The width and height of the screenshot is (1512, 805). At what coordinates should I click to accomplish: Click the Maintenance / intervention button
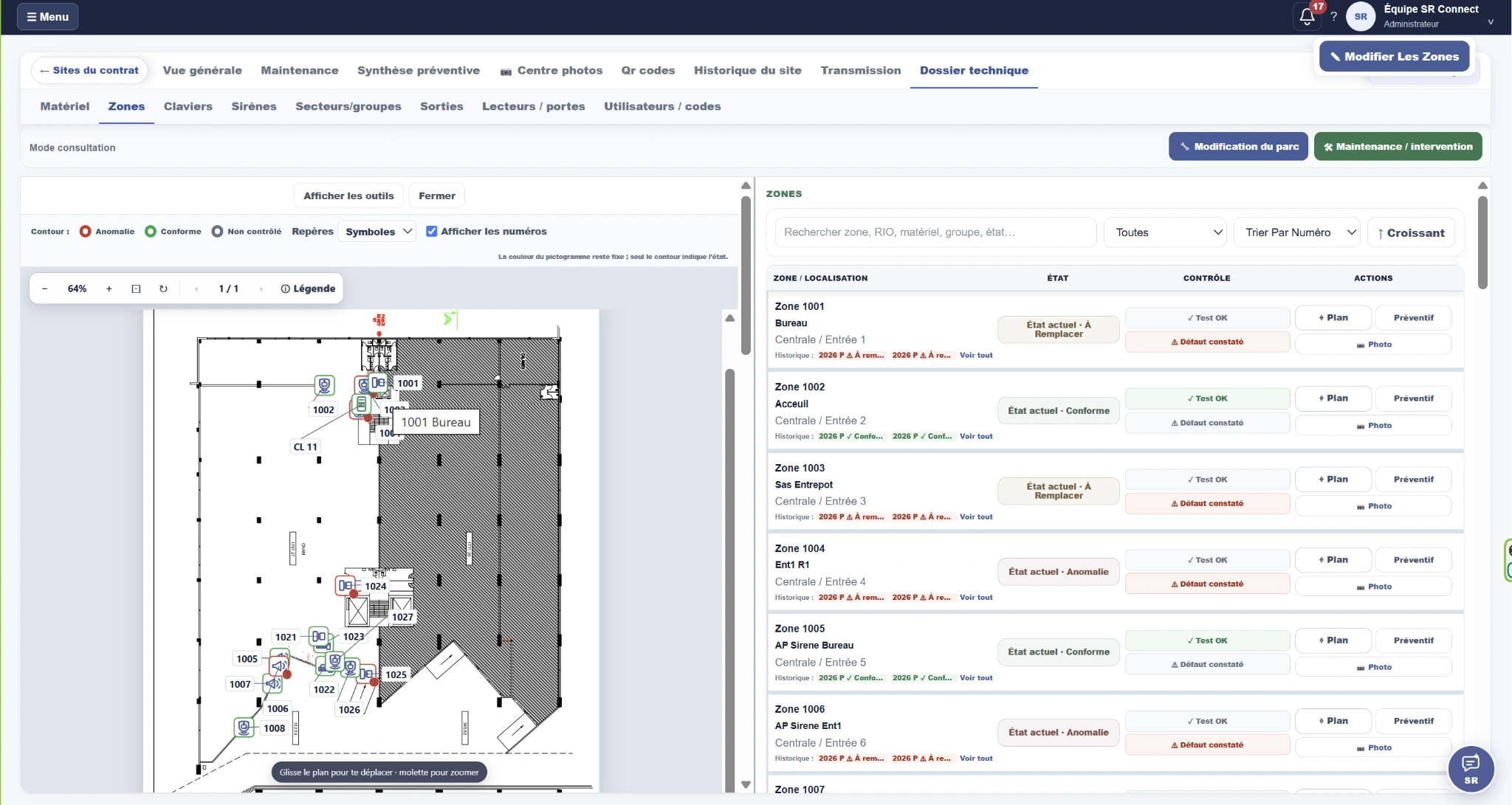1398,146
